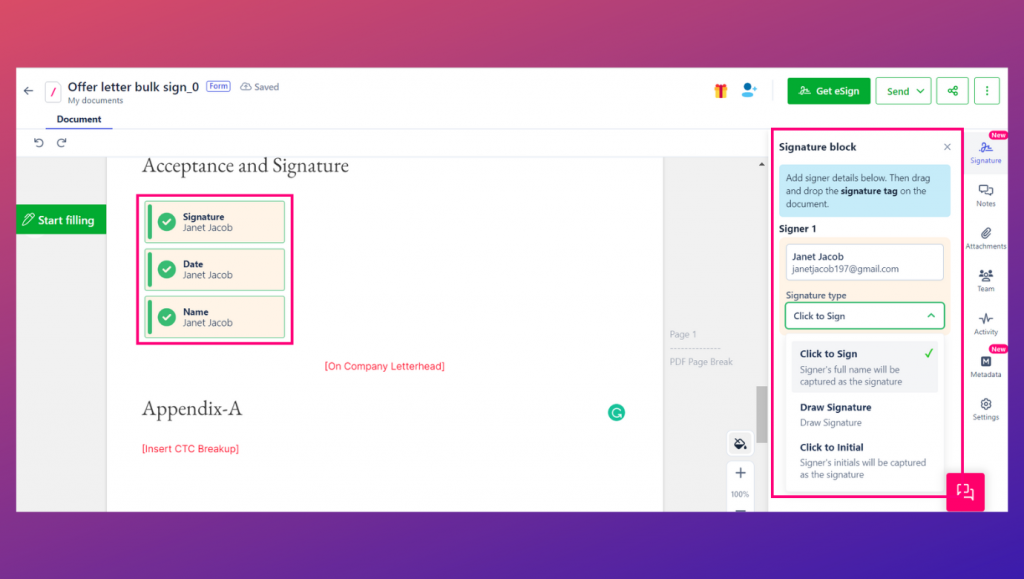Select the Click to Sign option
This screenshot has width=1024, height=579.
[x=864, y=367]
